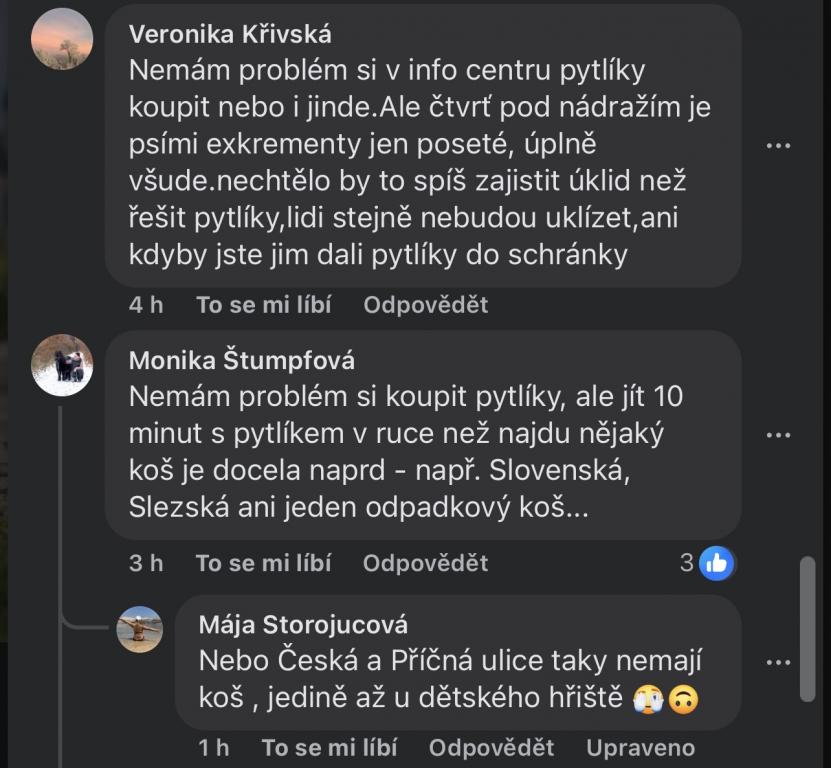831x768 pixels.
Task: Open Mája Storojucová's profile picture
Action: pos(139,629)
